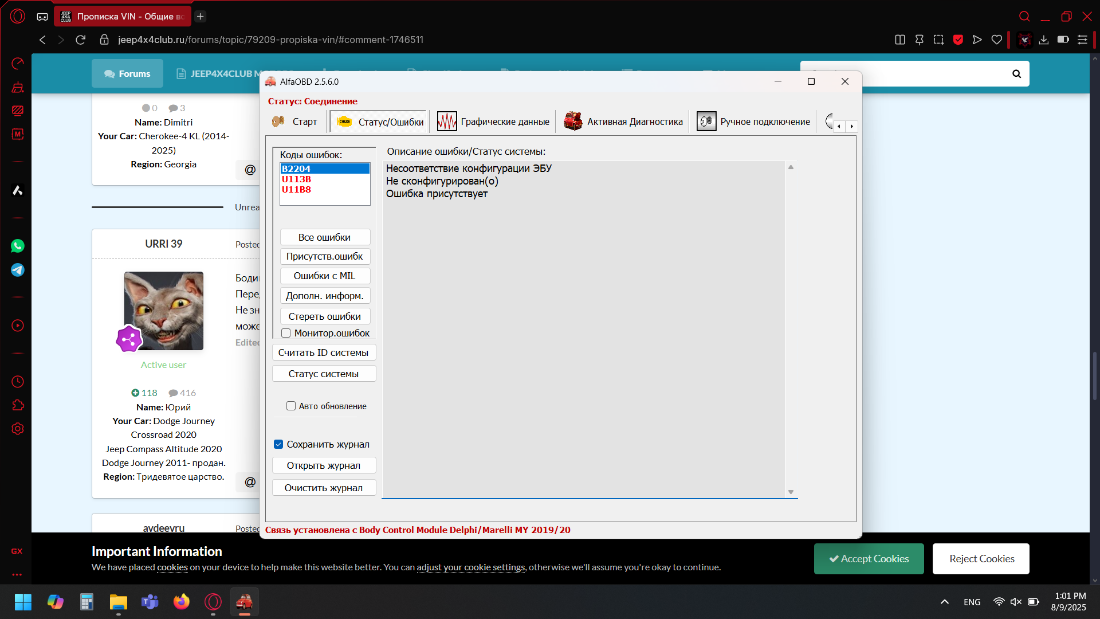Click the Windows Start button

23,602
